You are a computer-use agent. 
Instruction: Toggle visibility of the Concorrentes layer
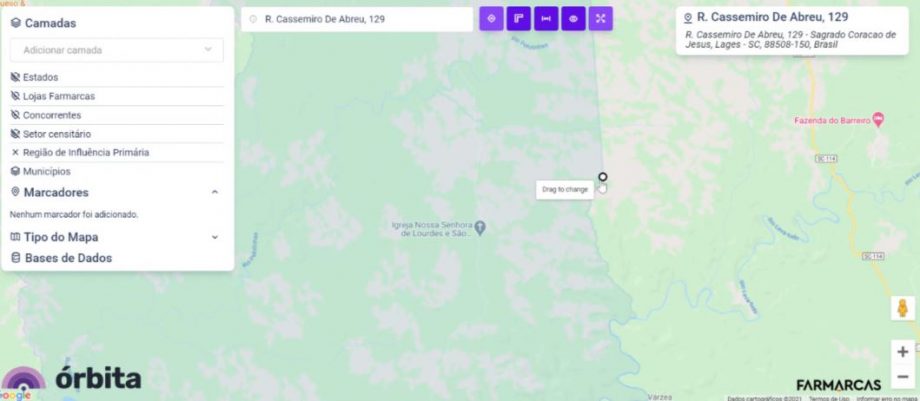[x=15, y=115]
